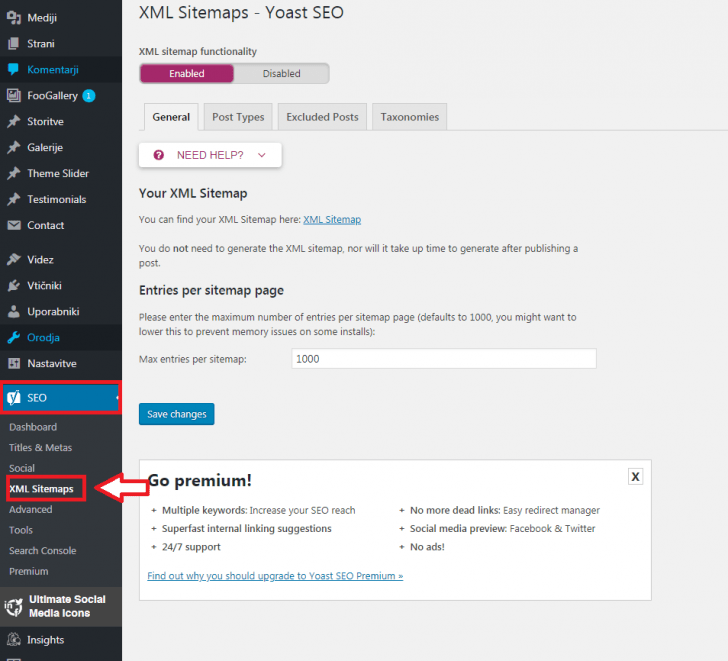Viewport: 728px width, 661px height.
Task: Click the Strani pages icon
Action: tap(14, 44)
